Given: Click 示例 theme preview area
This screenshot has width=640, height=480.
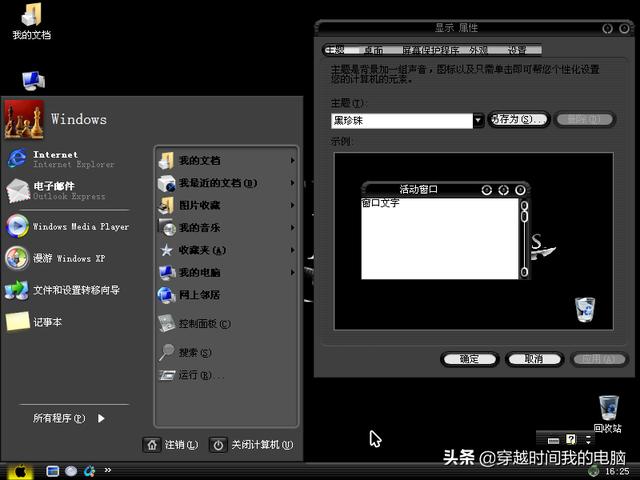Looking at the screenshot, I should (473, 241).
